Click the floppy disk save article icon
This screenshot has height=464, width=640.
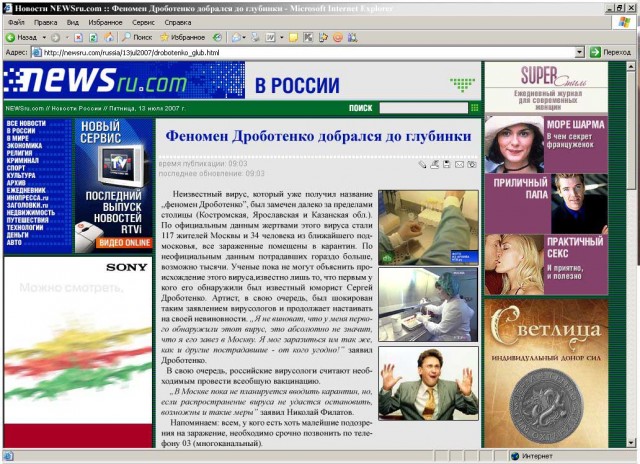coord(447,164)
